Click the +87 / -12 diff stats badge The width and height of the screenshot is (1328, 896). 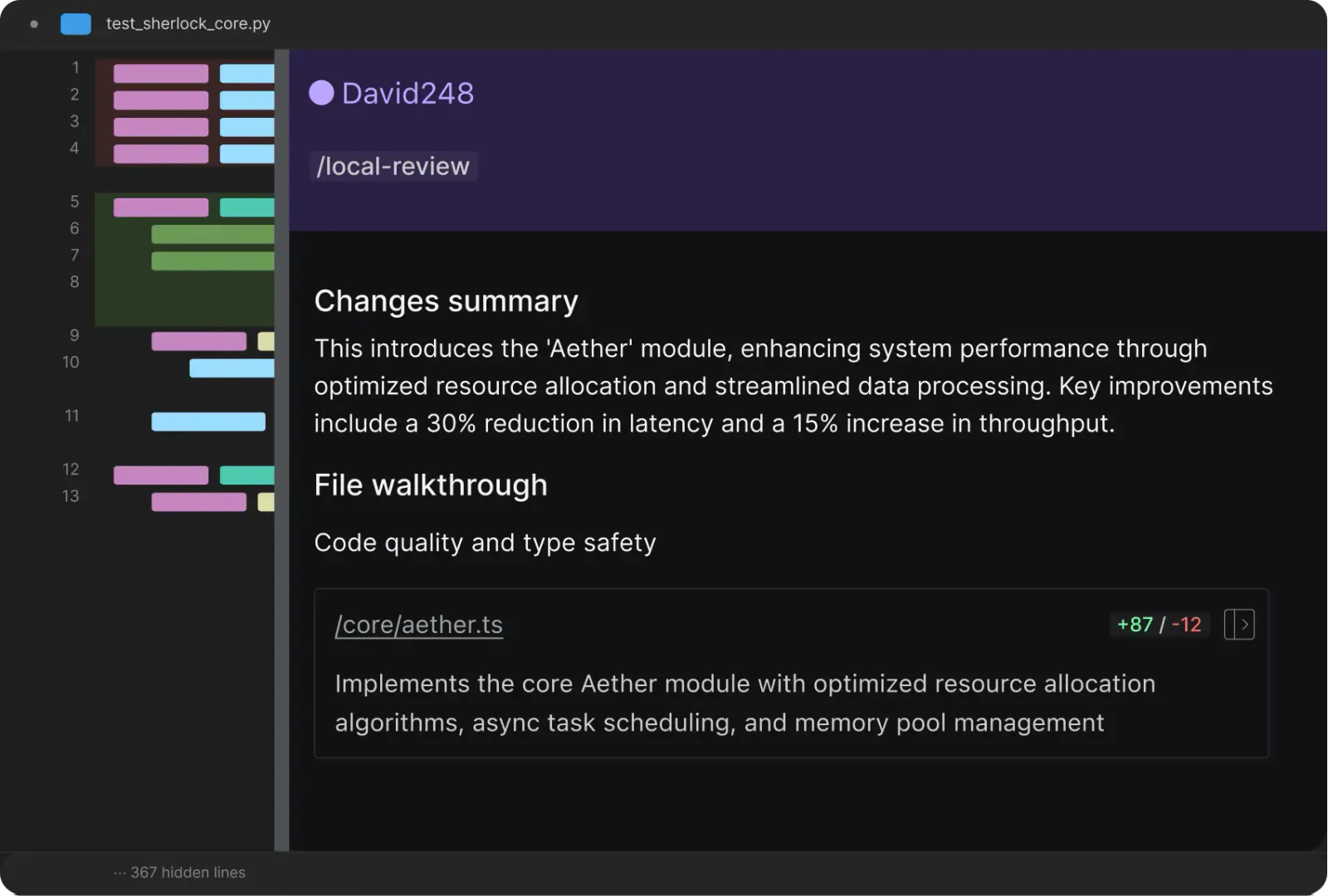[1159, 625]
